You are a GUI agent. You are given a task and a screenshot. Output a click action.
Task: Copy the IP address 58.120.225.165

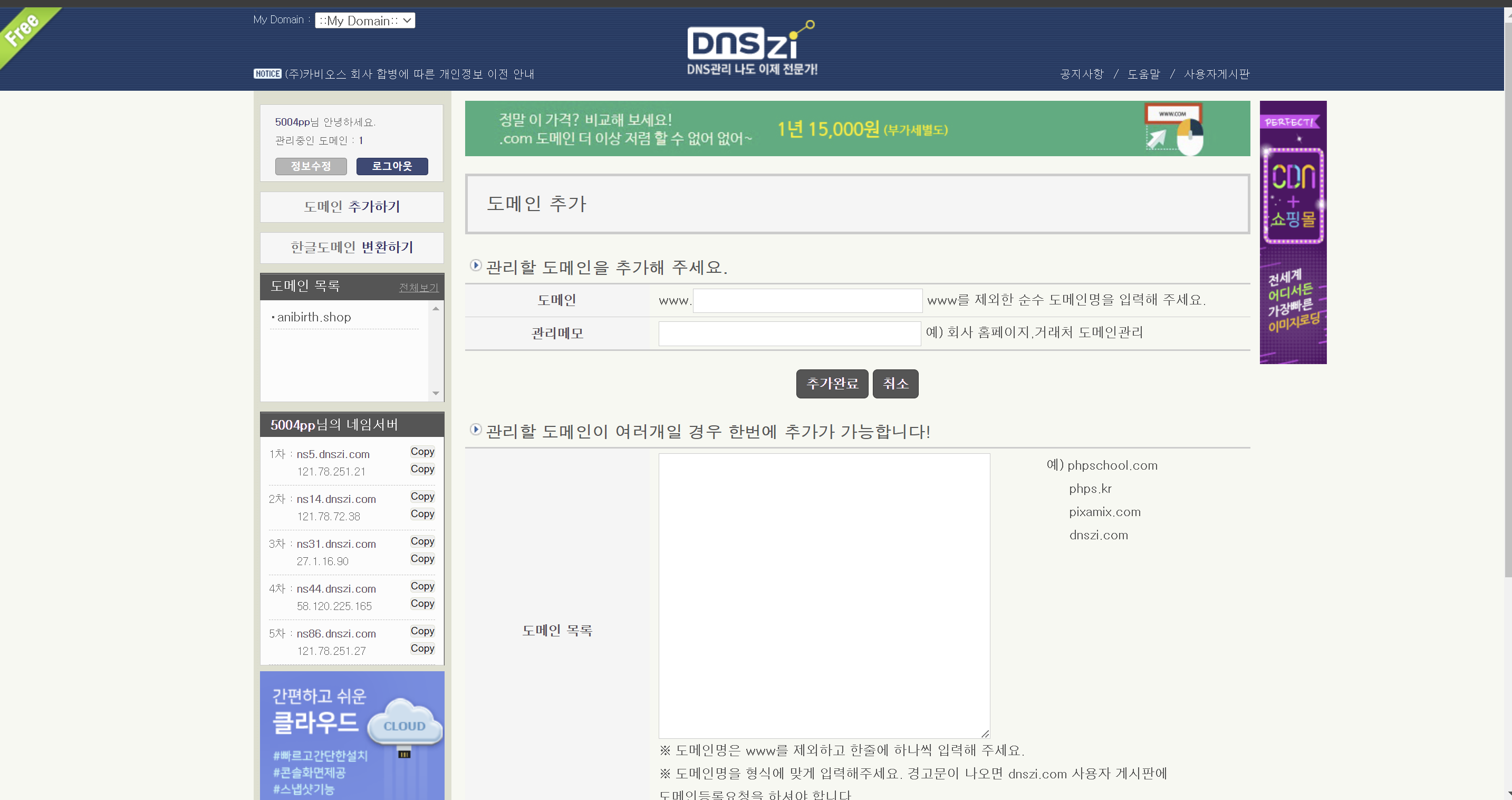click(x=422, y=604)
